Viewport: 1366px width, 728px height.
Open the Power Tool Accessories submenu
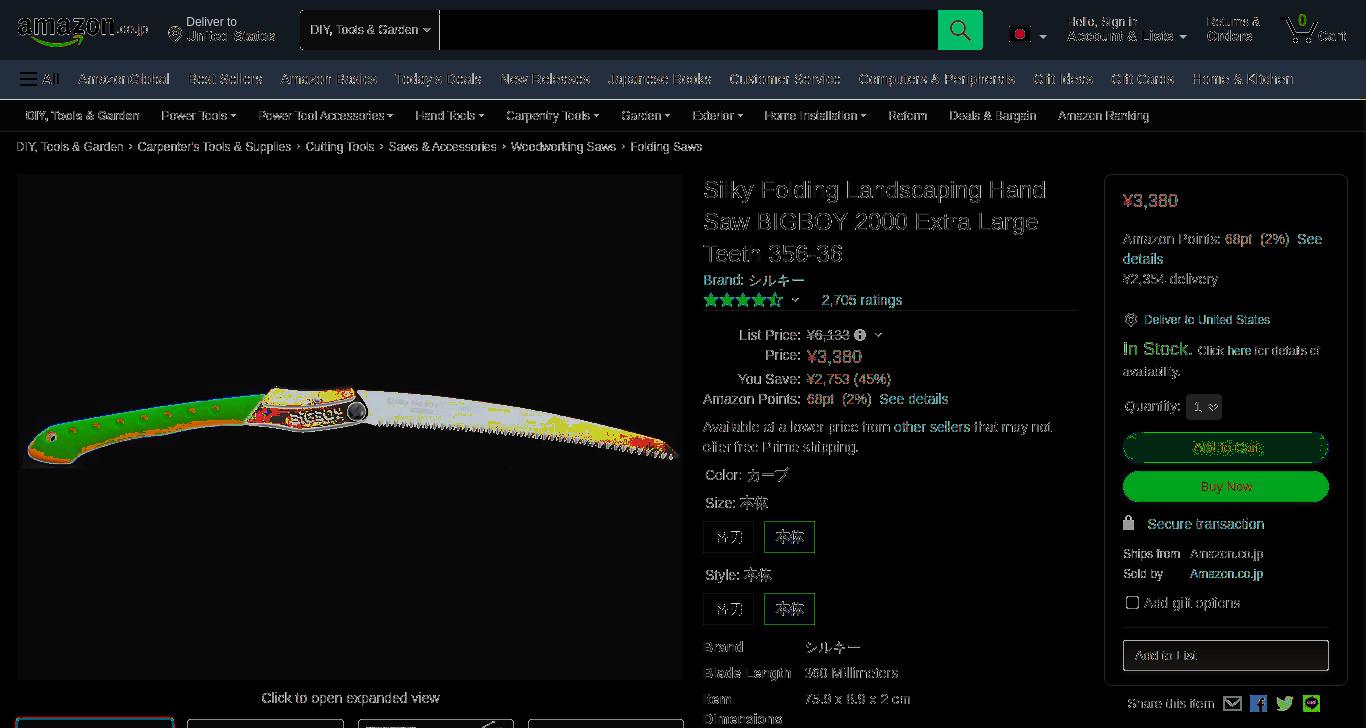[x=325, y=116]
